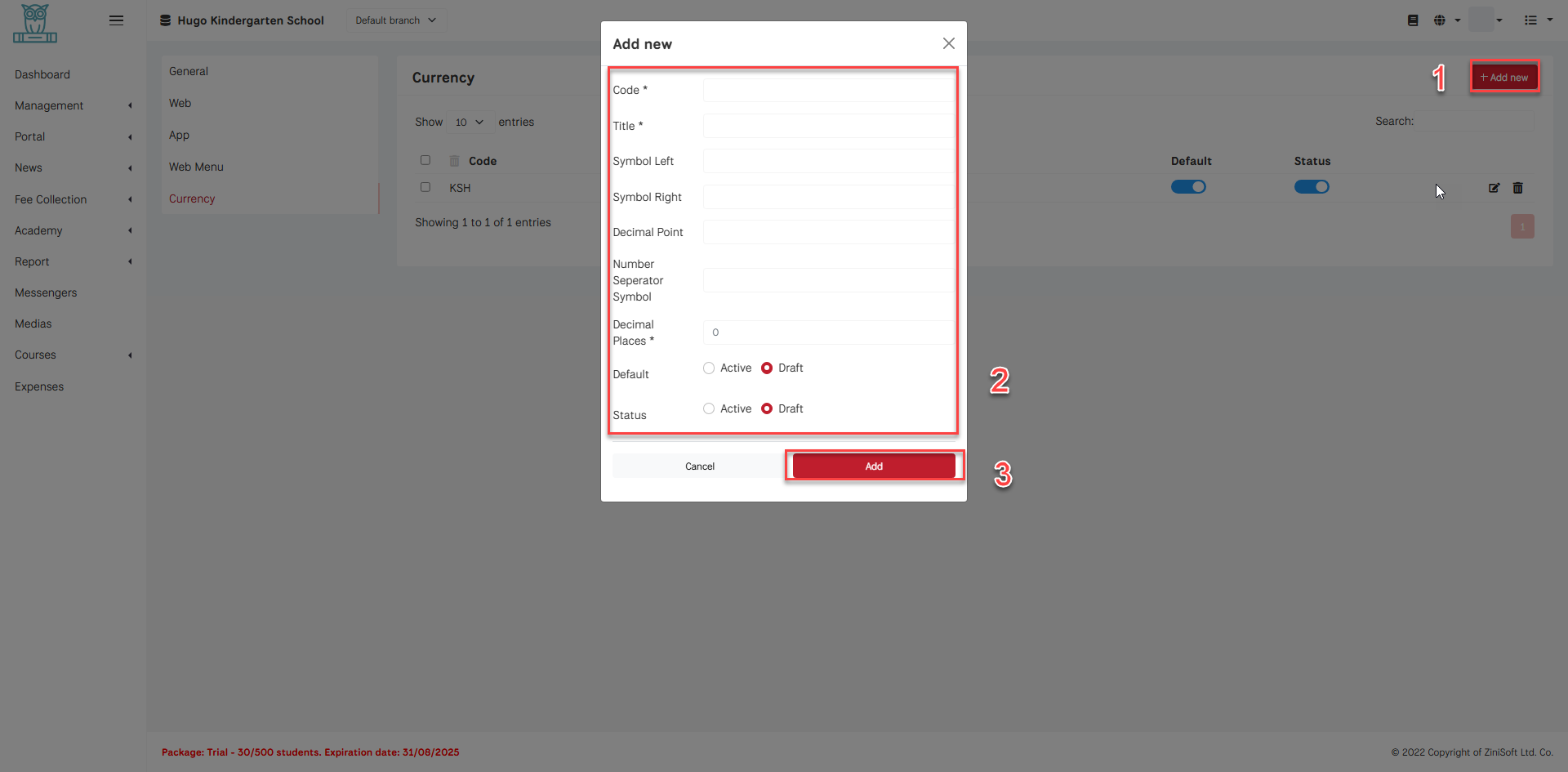
Task: Toggle the Default switch for KSH
Action: tap(1188, 187)
